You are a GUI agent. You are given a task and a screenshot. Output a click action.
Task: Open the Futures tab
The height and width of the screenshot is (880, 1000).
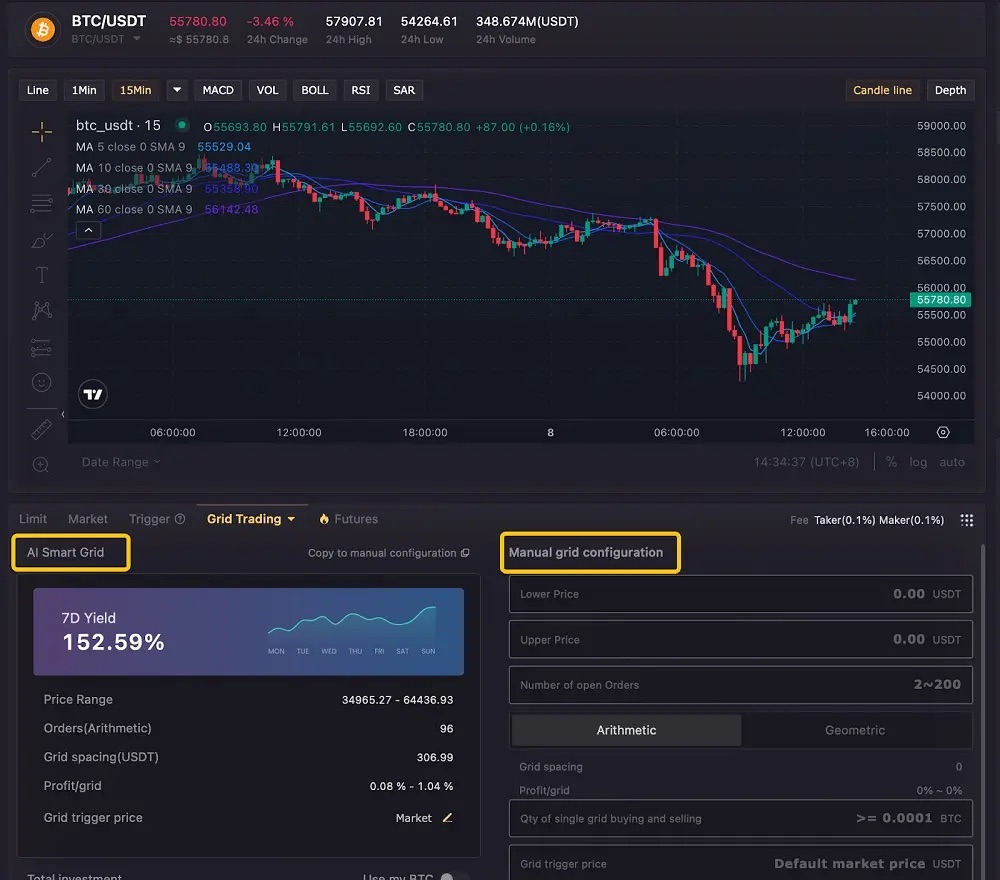tap(356, 519)
